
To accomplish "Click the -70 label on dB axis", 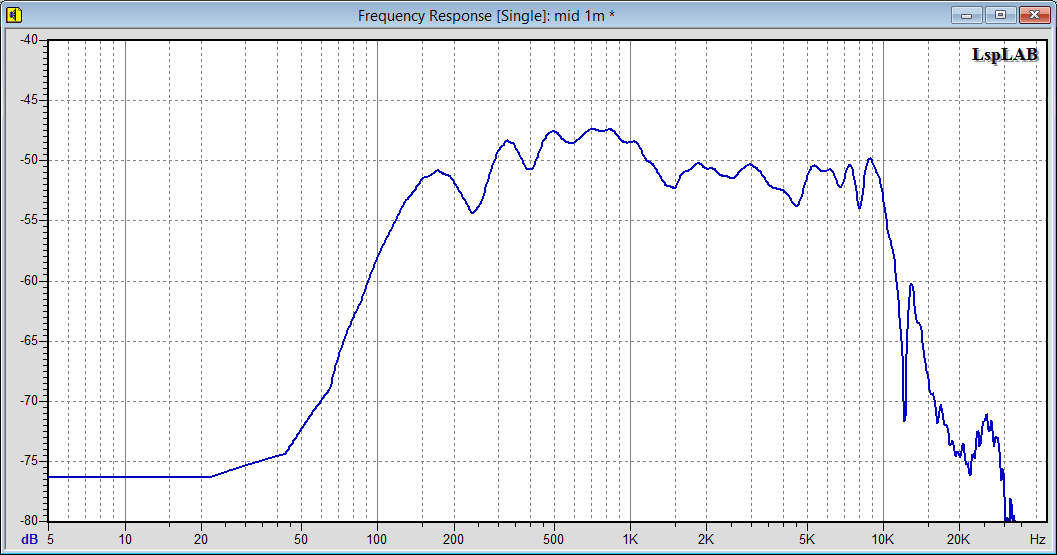I will click(29, 401).
